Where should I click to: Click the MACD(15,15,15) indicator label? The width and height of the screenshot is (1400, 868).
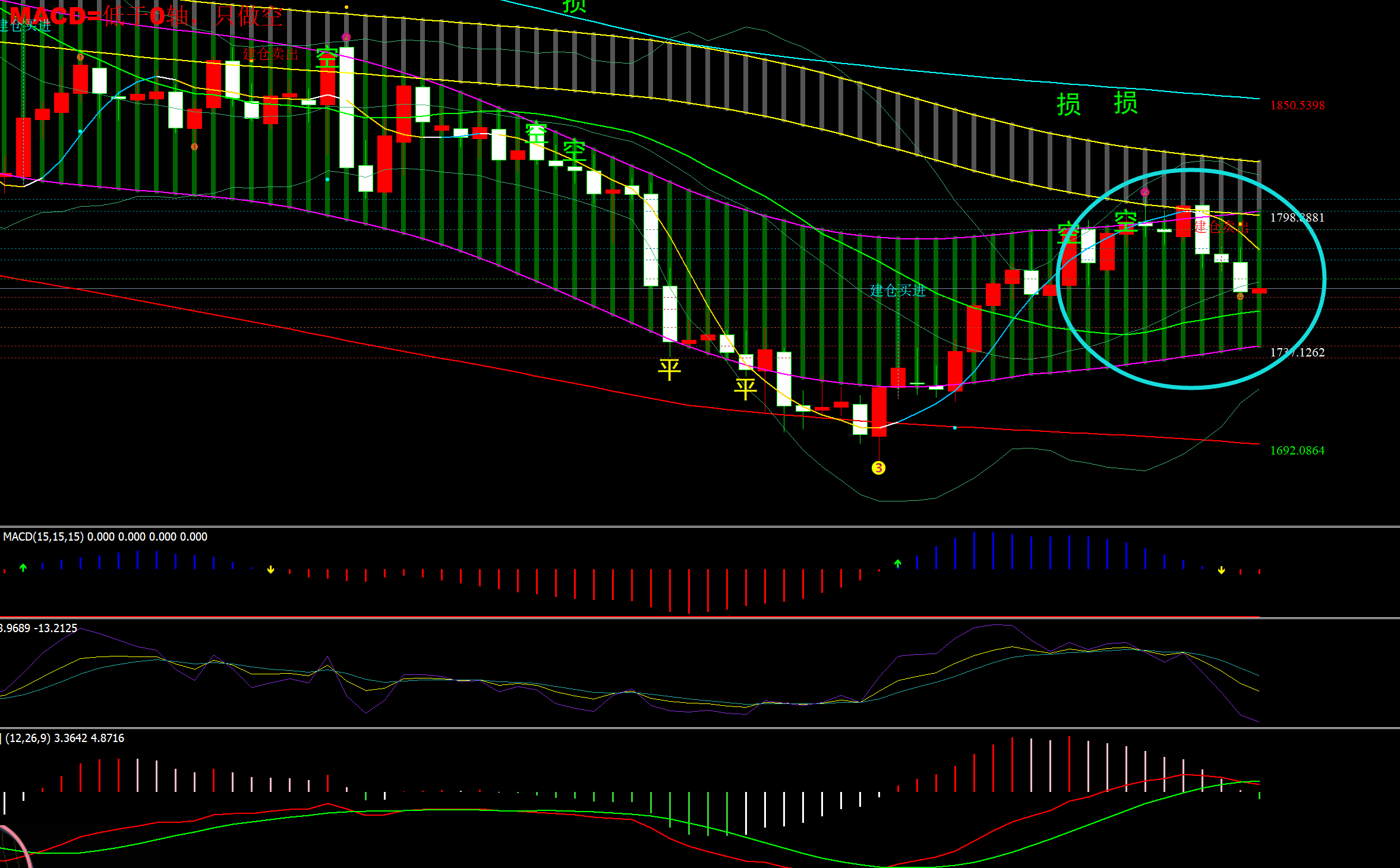click(x=43, y=536)
